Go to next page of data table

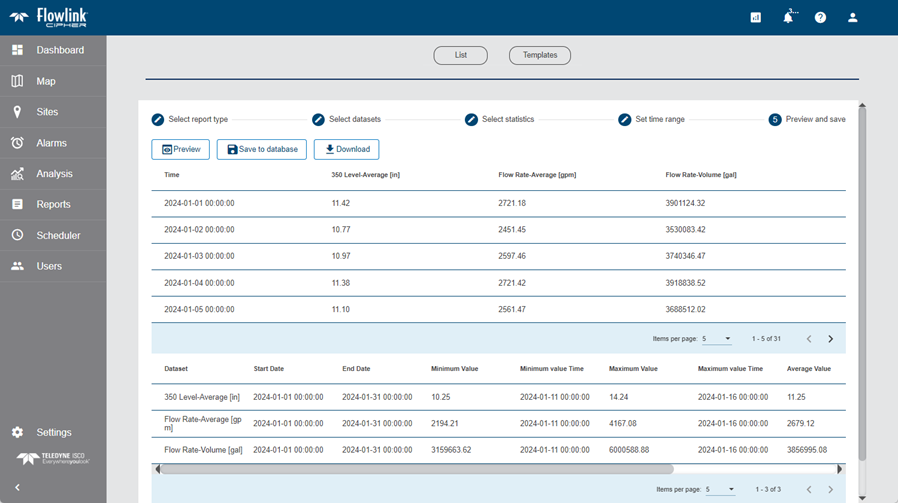click(830, 339)
